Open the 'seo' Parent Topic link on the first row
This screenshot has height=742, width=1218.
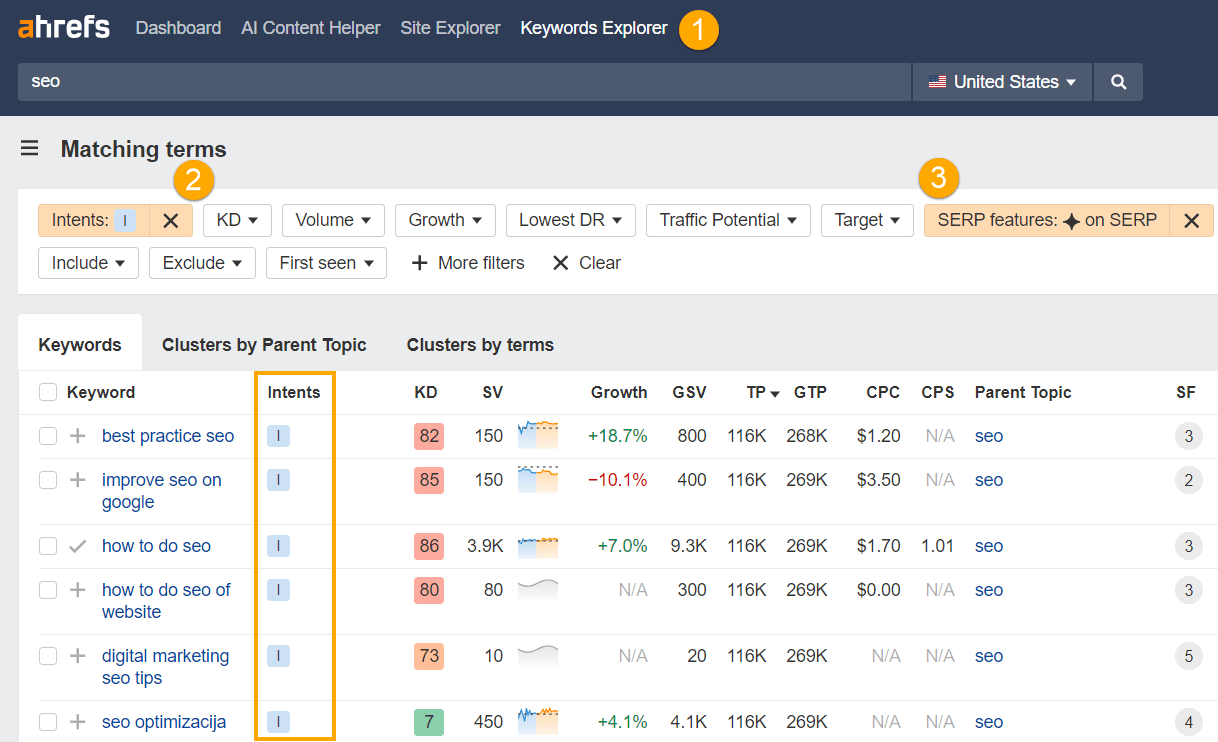click(x=988, y=436)
